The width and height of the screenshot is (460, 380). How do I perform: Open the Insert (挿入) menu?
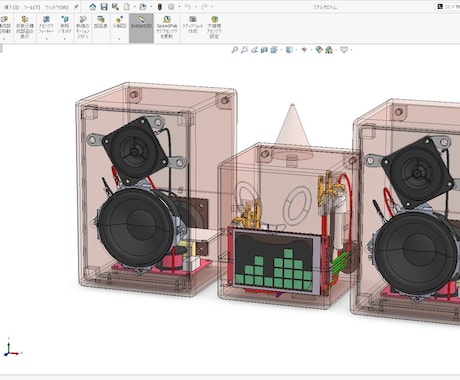[11, 7]
